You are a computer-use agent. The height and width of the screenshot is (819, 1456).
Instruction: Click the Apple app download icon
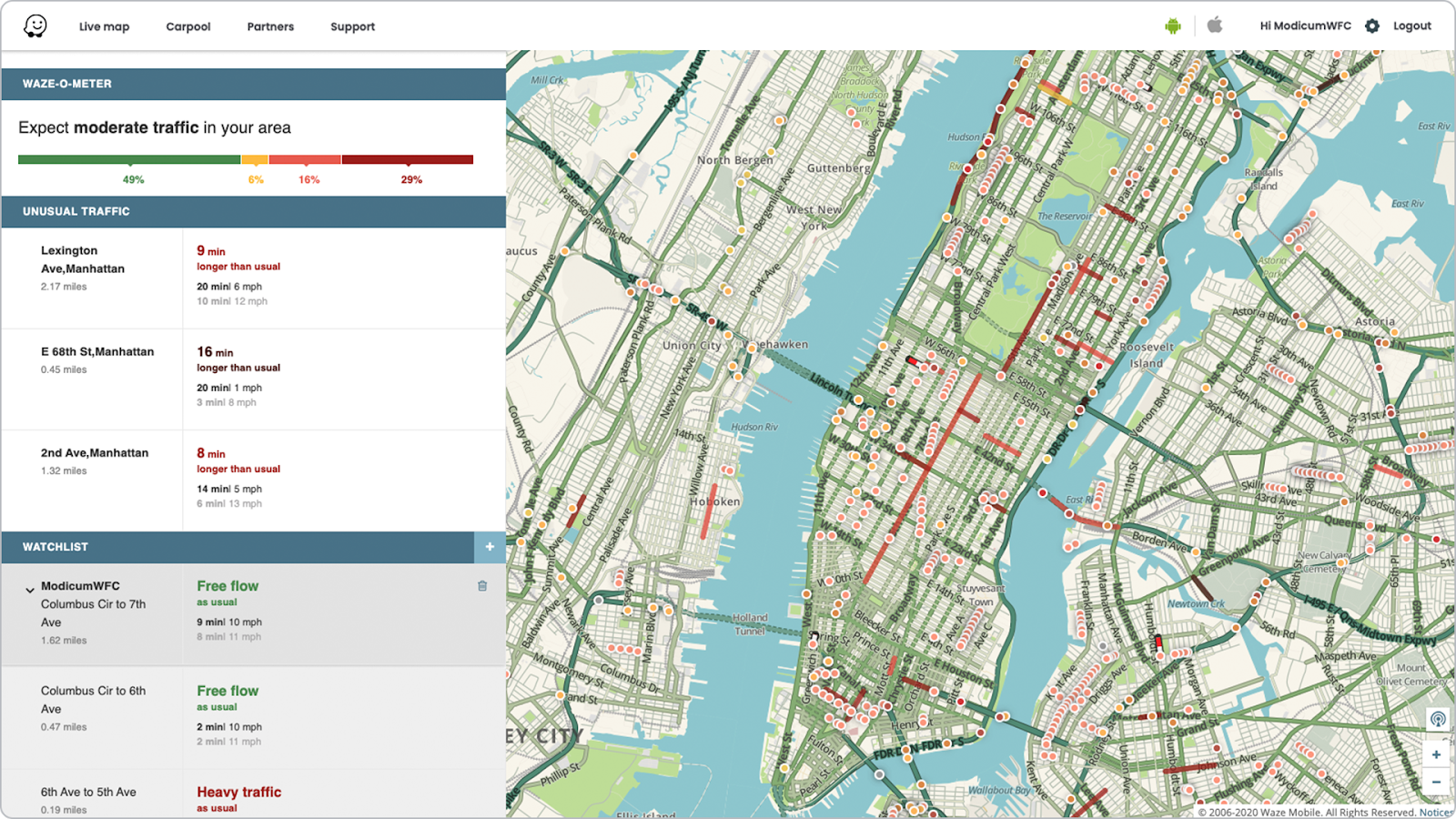pos(1215,25)
